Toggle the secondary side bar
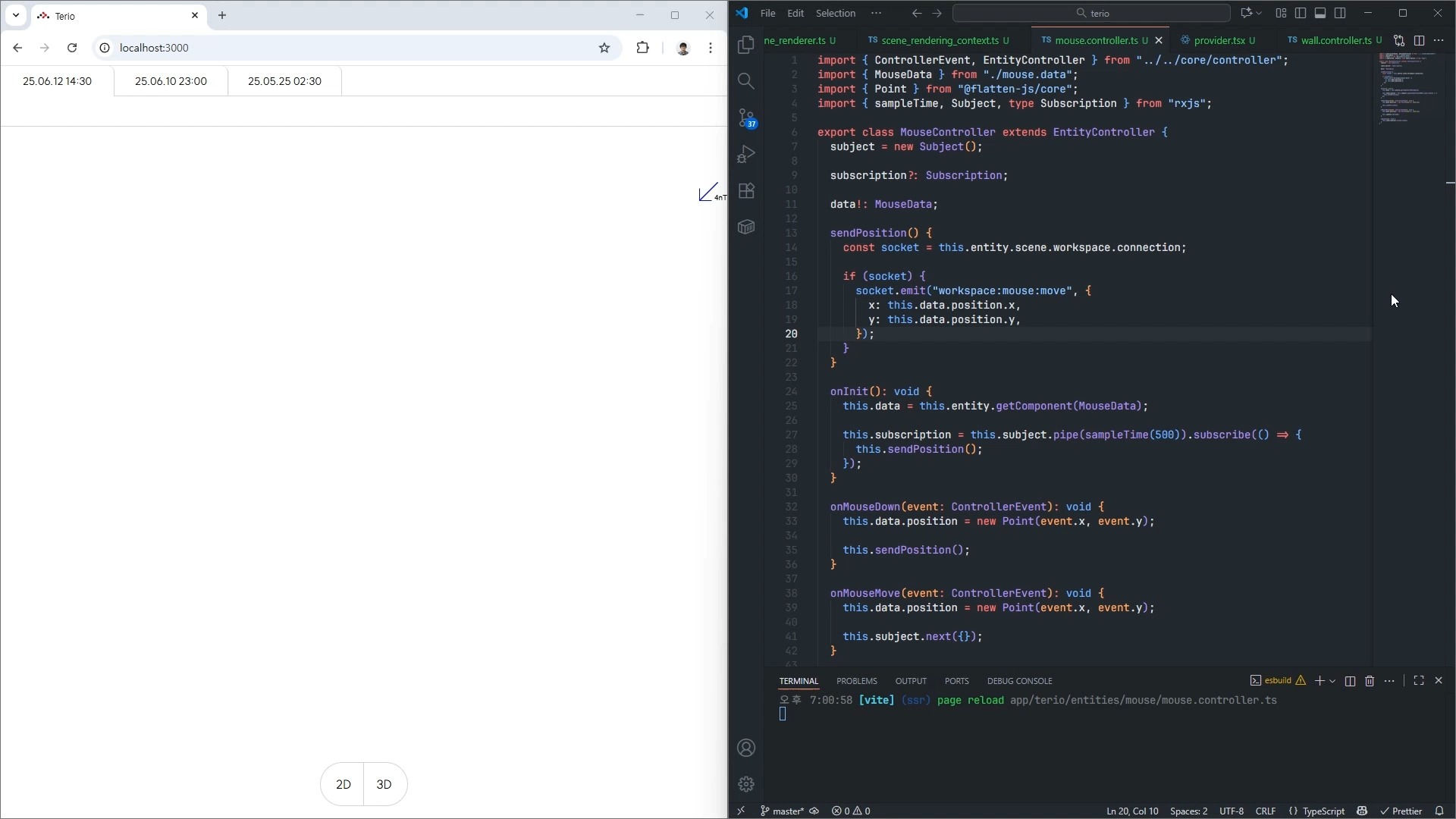 coord(1340,13)
